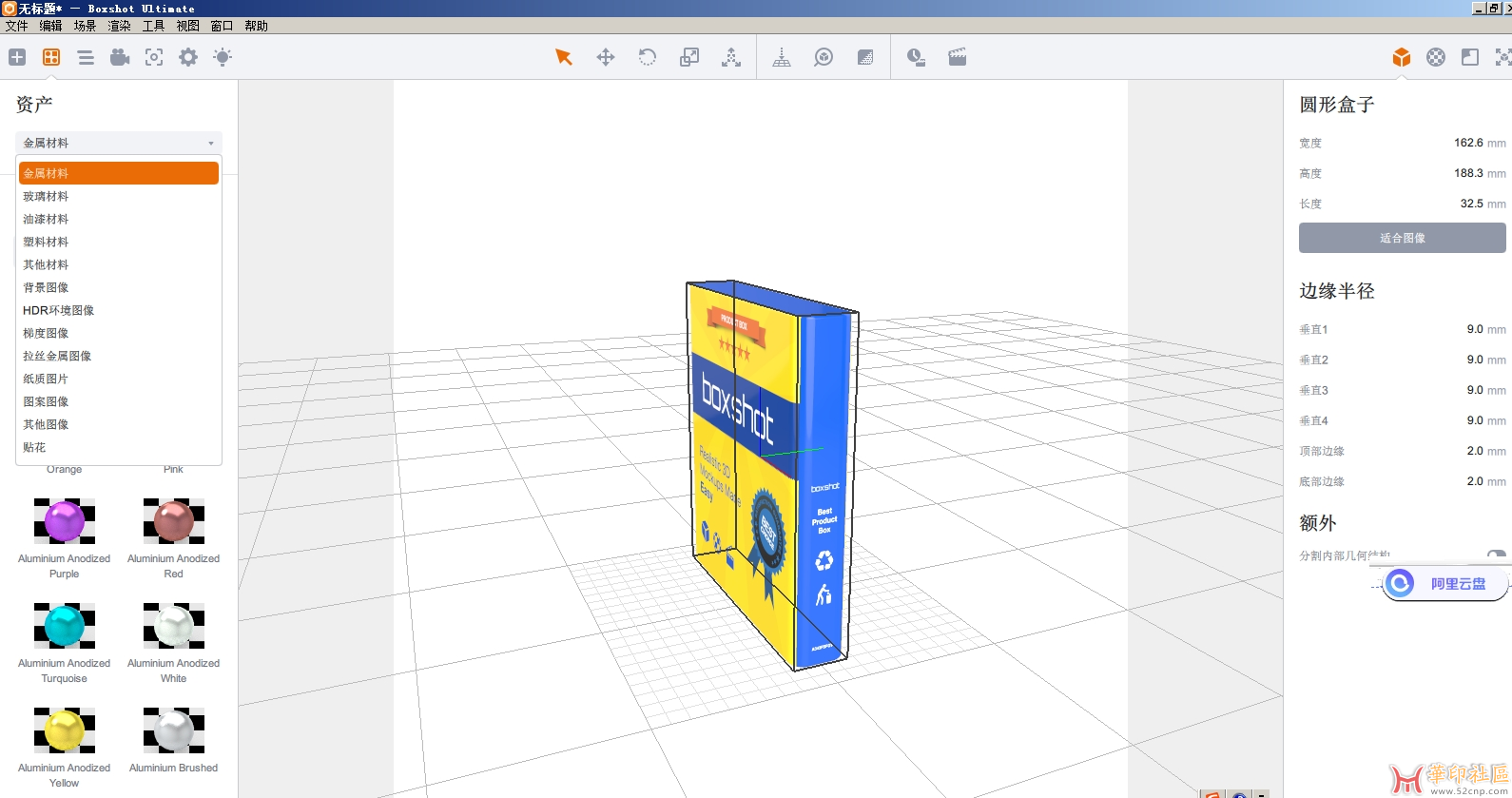
Task: Open the orange cube shape properties tab
Action: [1402, 57]
